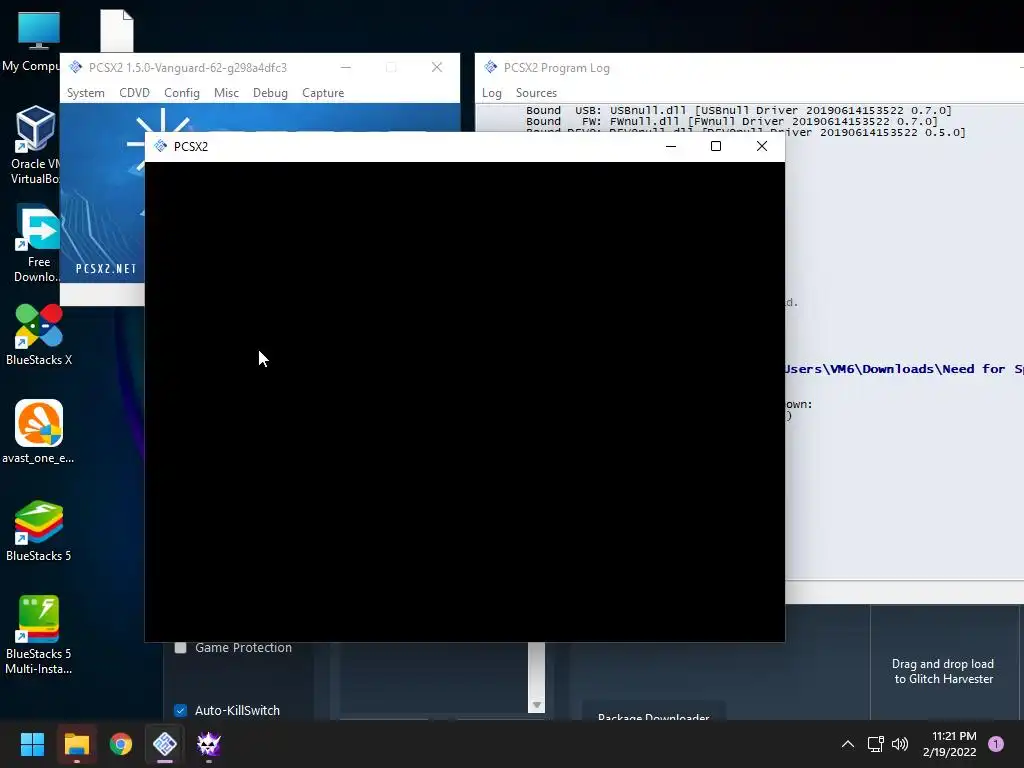
Task: Select the BlueStacks 5 Multi-Instance desktop icon
Action: (39, 635)
